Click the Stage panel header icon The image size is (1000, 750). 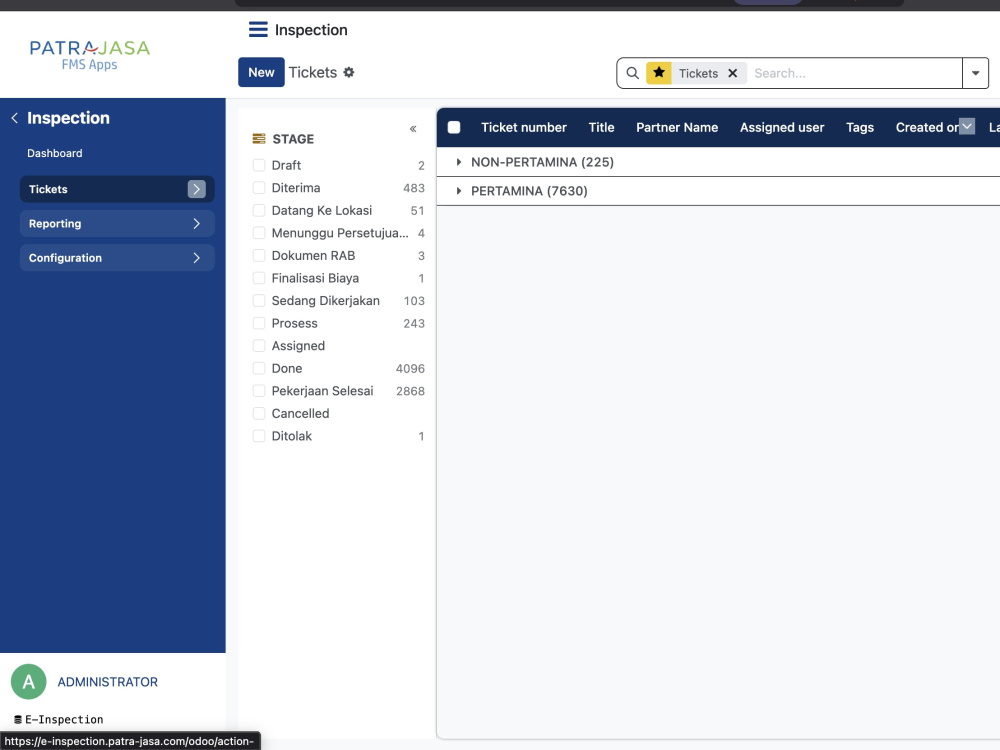[259, 138]
